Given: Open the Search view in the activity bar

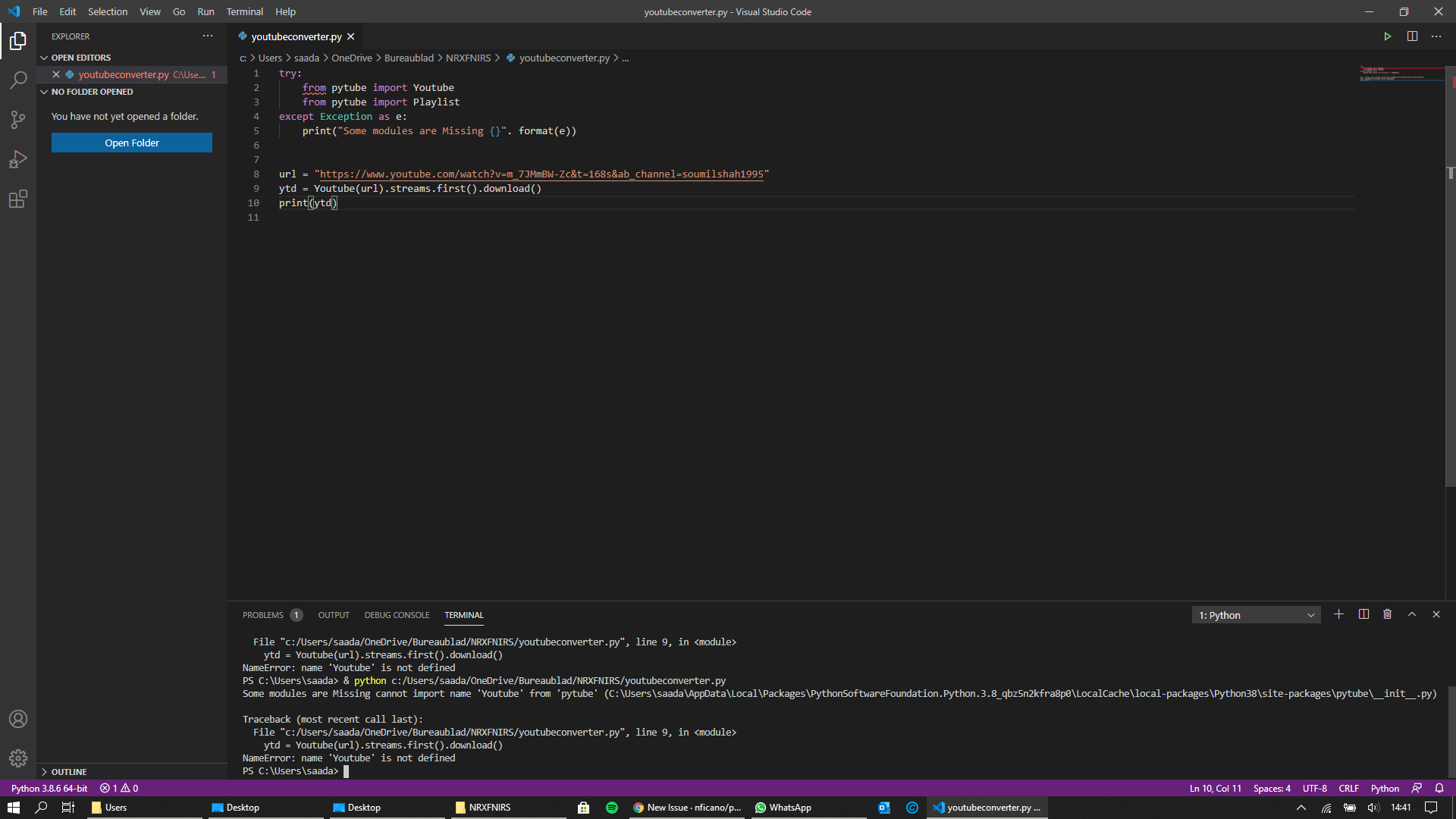Looking at the screenshot, I should pyautogui.click(x=18, y=80).
